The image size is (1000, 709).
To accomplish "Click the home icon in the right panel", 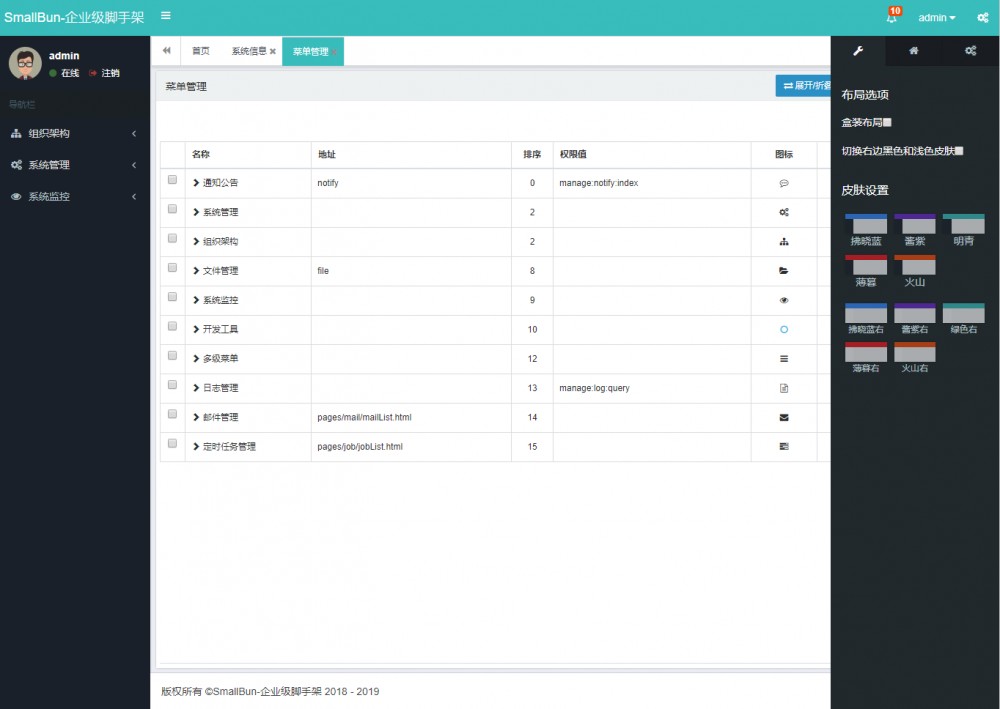I will coord(913,49).
